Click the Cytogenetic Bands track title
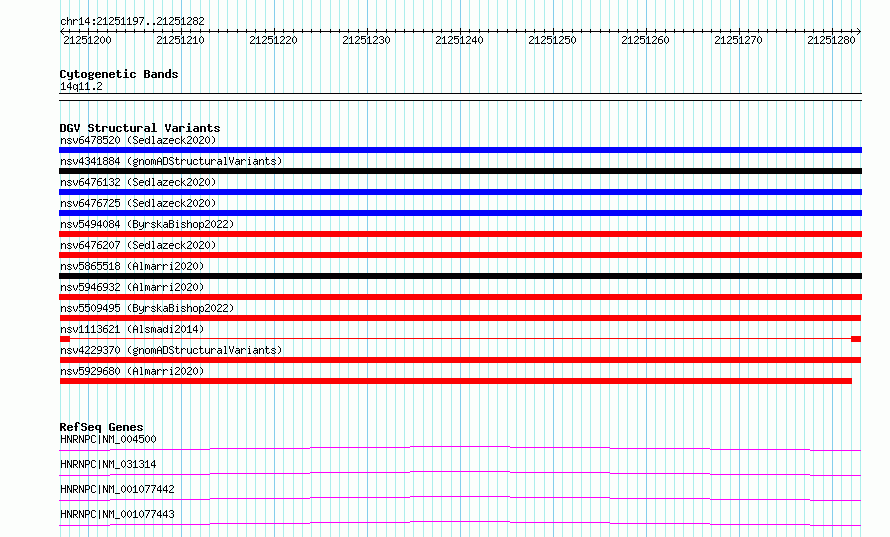890x537 pixels. point(119,74)
